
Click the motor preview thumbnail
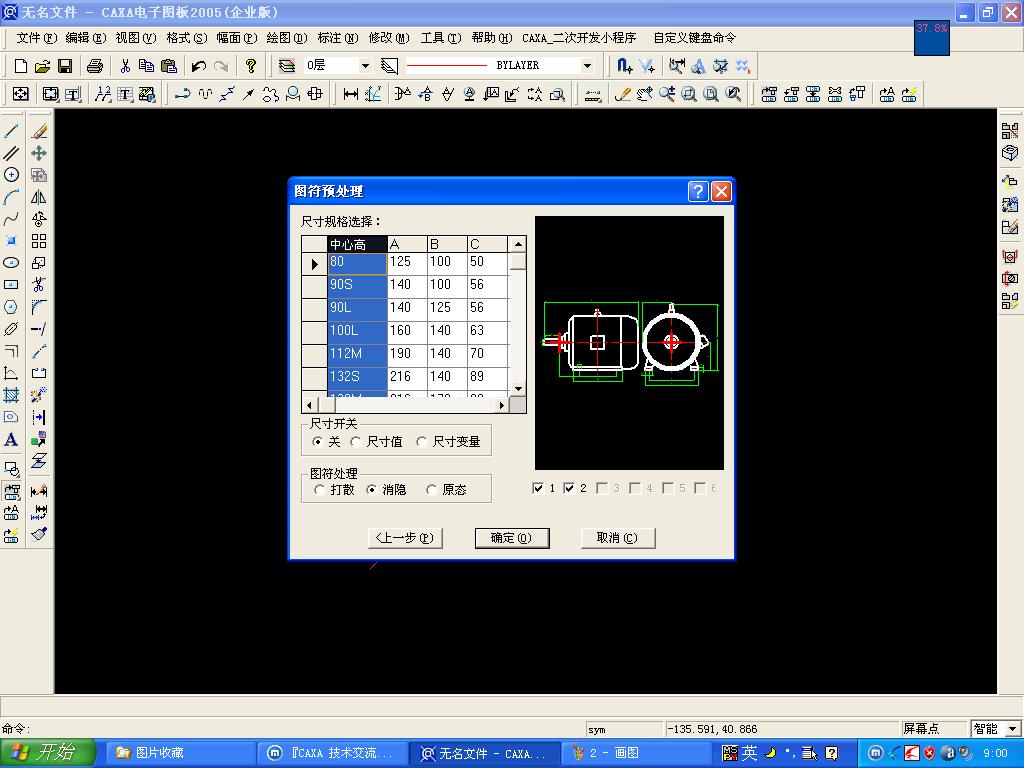pos(630,343)
